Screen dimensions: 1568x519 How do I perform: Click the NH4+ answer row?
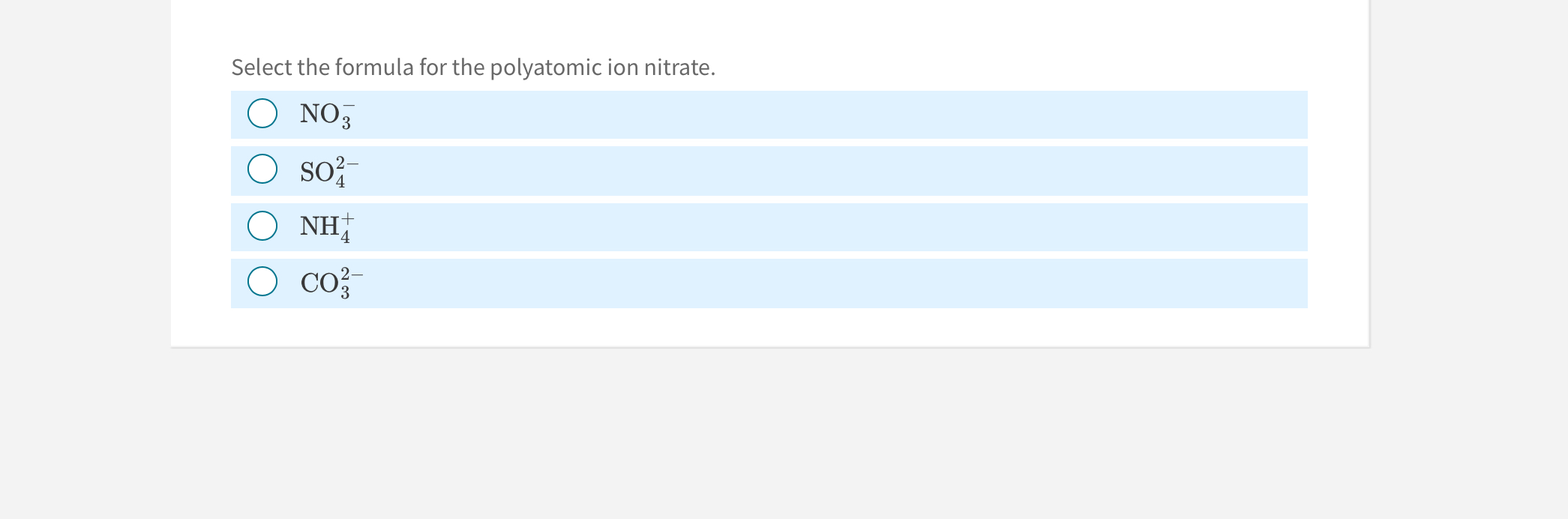click(675, 226)
